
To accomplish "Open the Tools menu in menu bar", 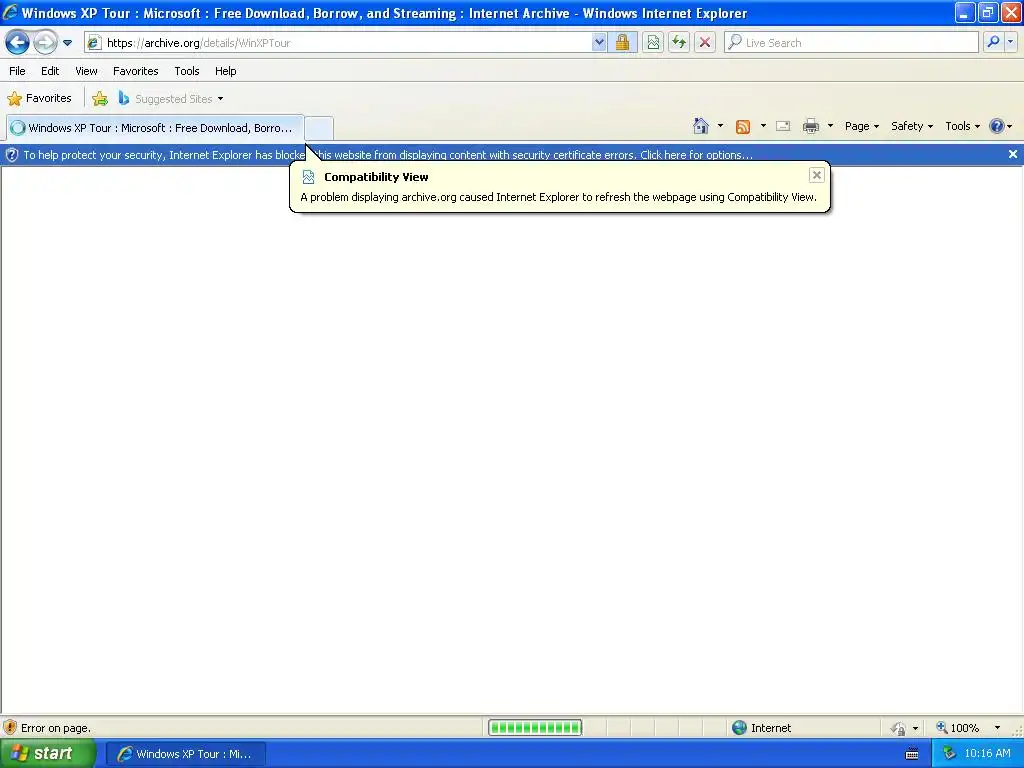I will pos(187,71).
